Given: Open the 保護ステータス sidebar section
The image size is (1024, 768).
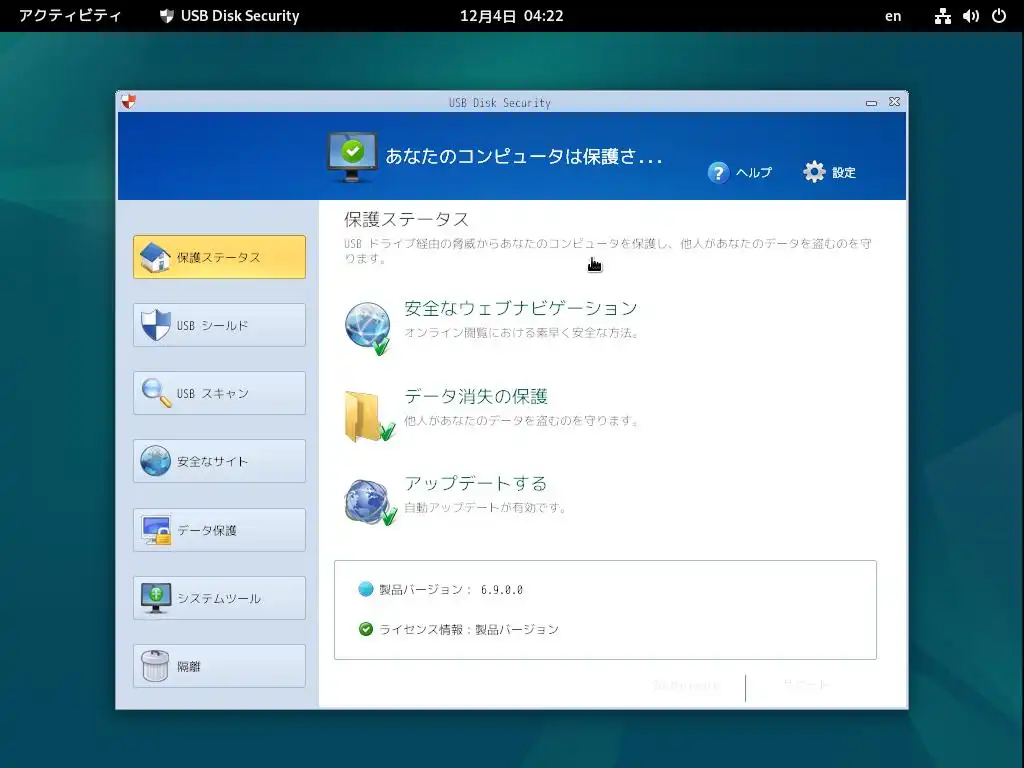Looking at the screenshot, I should pos(219,257).
